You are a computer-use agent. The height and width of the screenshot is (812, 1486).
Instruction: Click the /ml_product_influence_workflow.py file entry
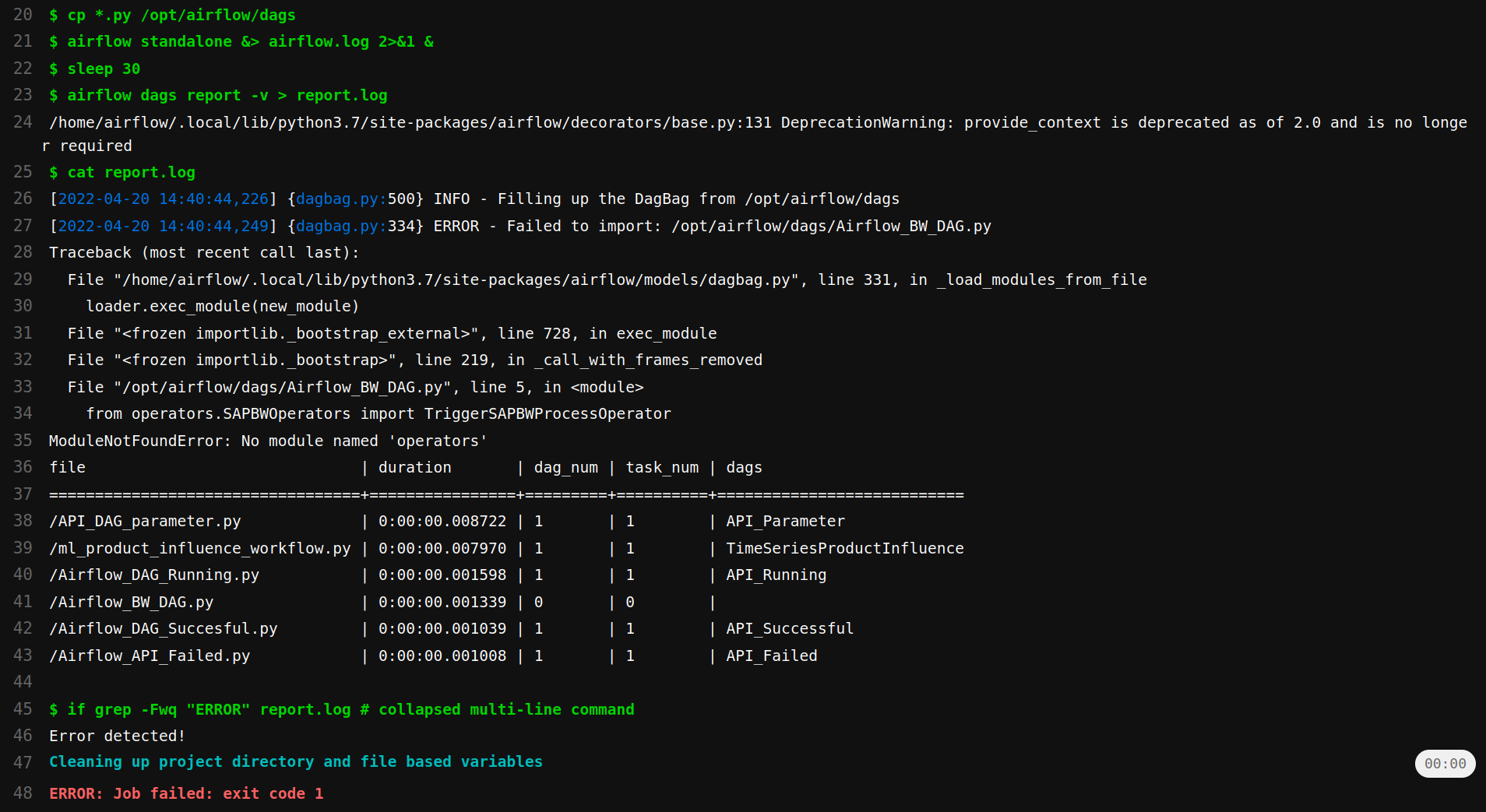(x=199, y=548)
